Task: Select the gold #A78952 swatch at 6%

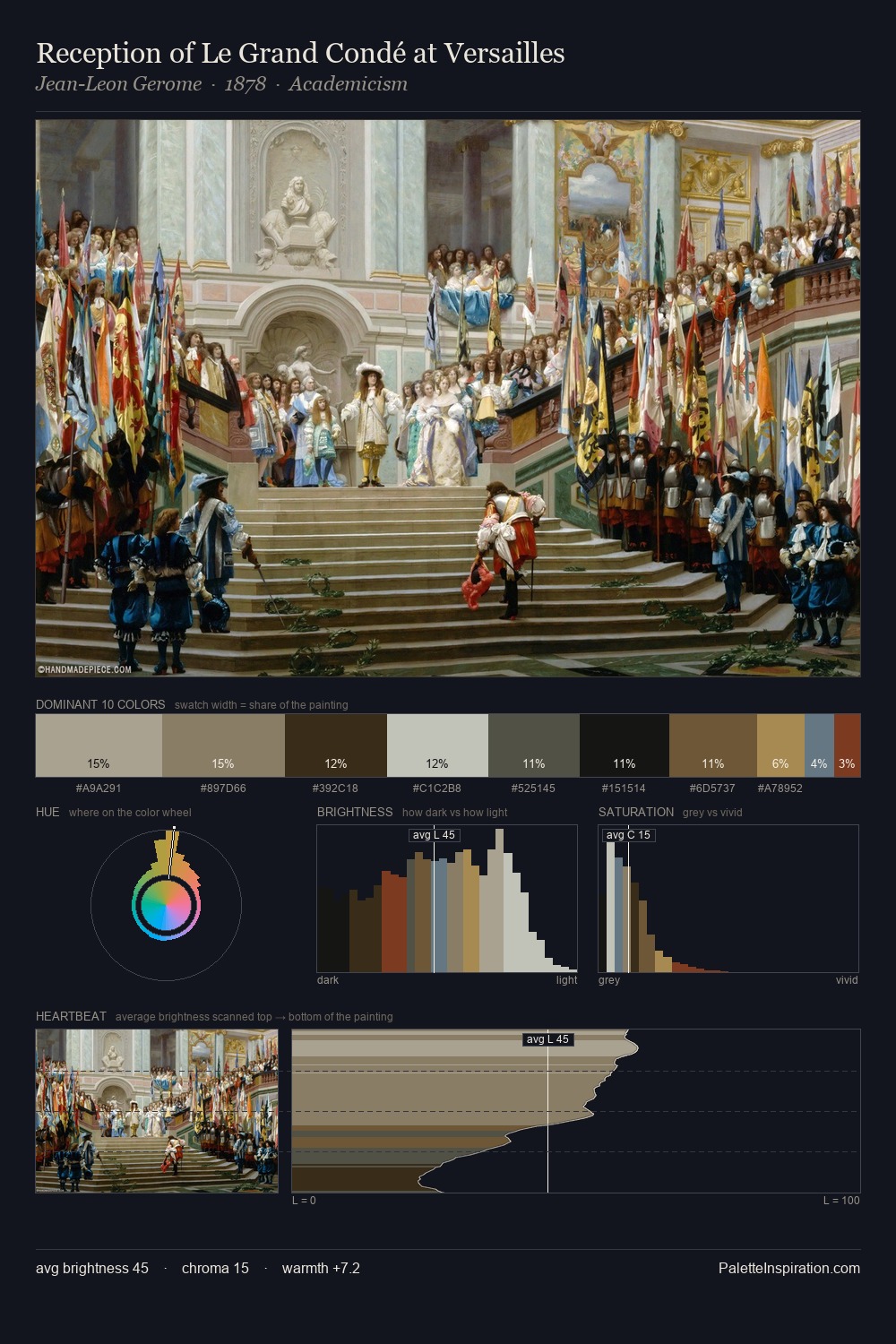Action: click(780, 745)
